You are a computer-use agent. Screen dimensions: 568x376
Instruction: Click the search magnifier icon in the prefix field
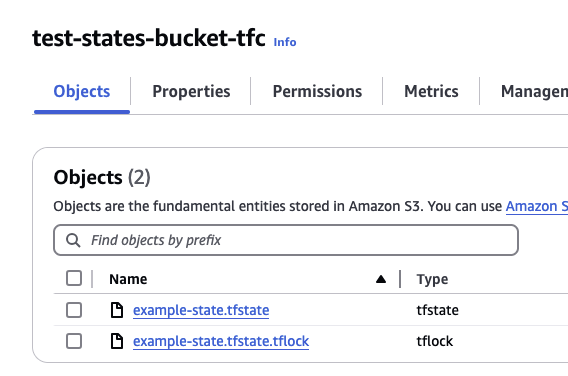coord(73,240)
